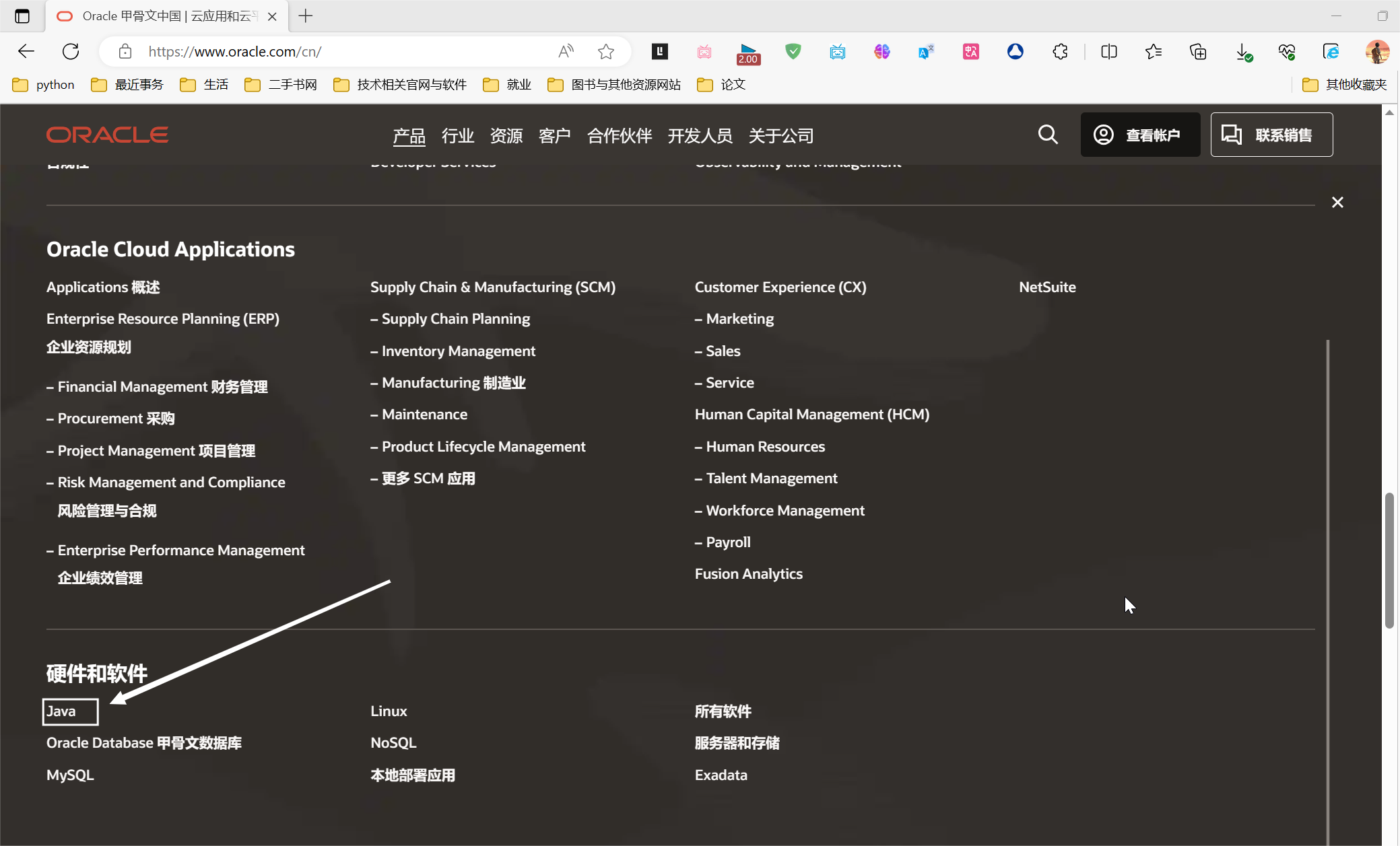
Task: Click the 联系销售 contact sales button
Action: pos(1271,135)
